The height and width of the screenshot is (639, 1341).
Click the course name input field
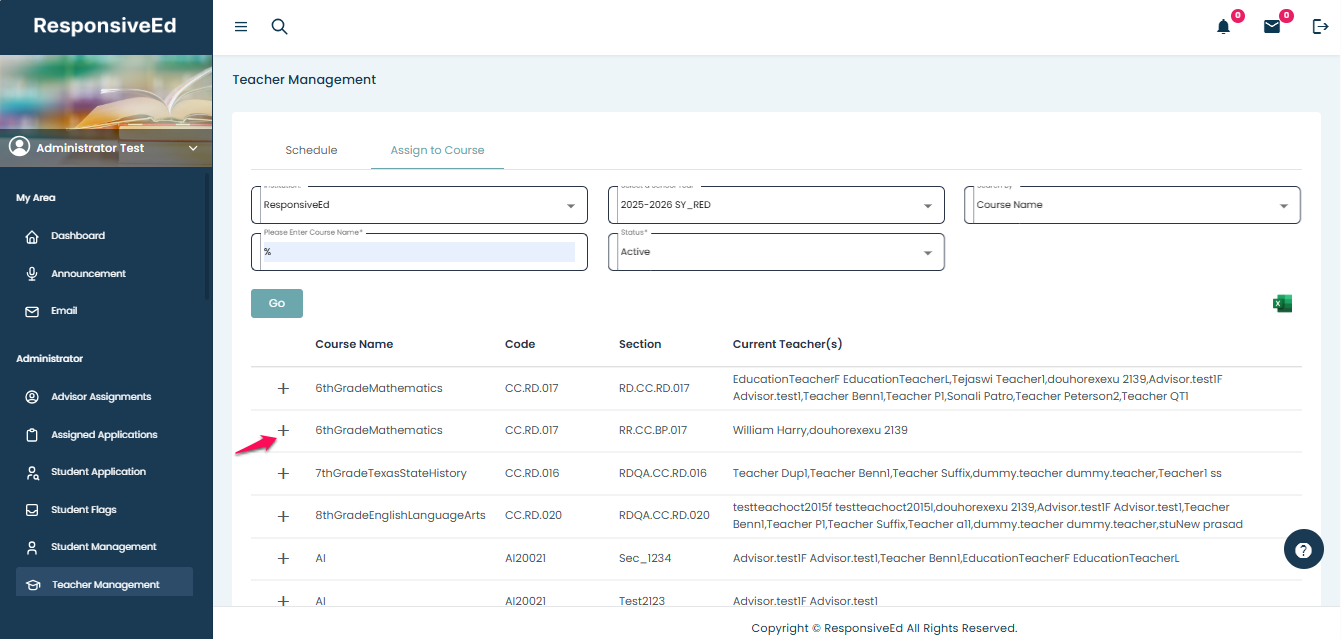(x=419, y=252)
